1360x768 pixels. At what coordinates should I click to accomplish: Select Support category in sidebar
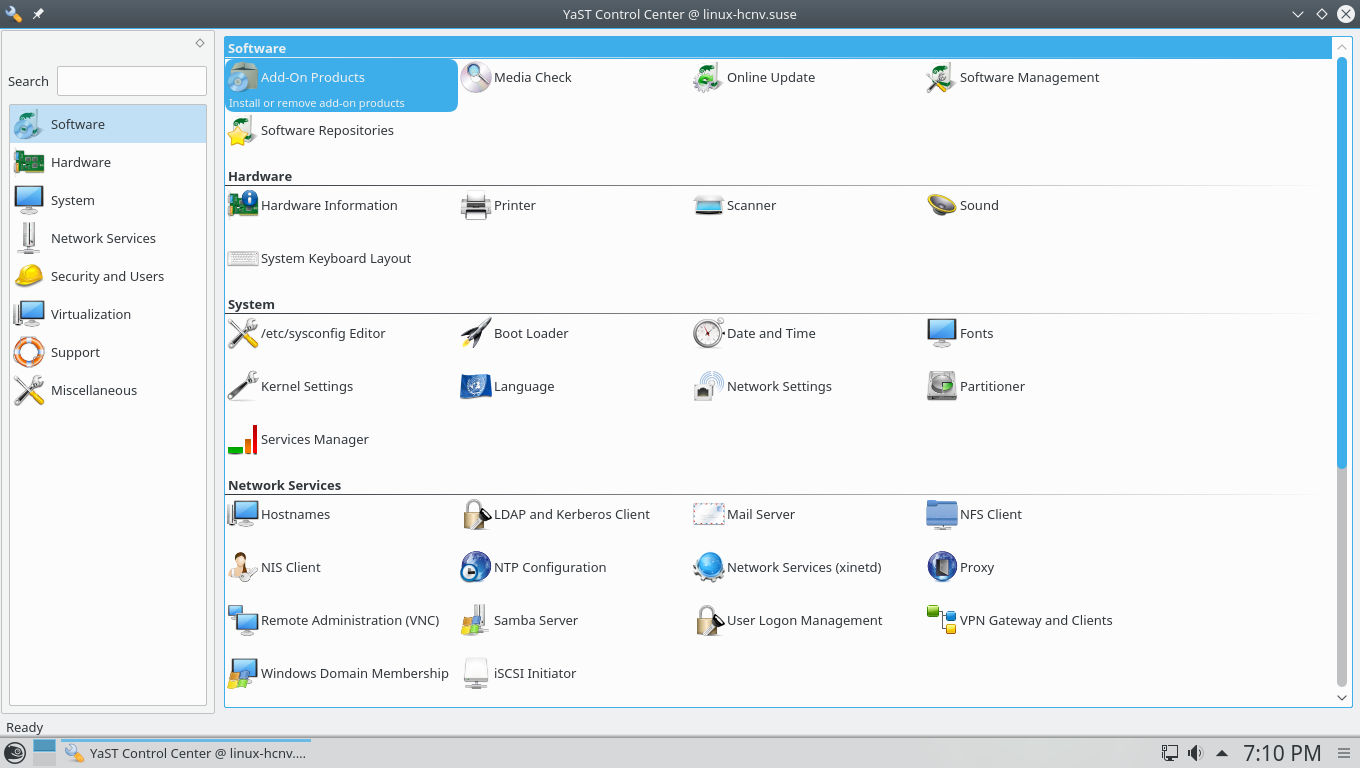pyautogui.click(x=108, y=353)
